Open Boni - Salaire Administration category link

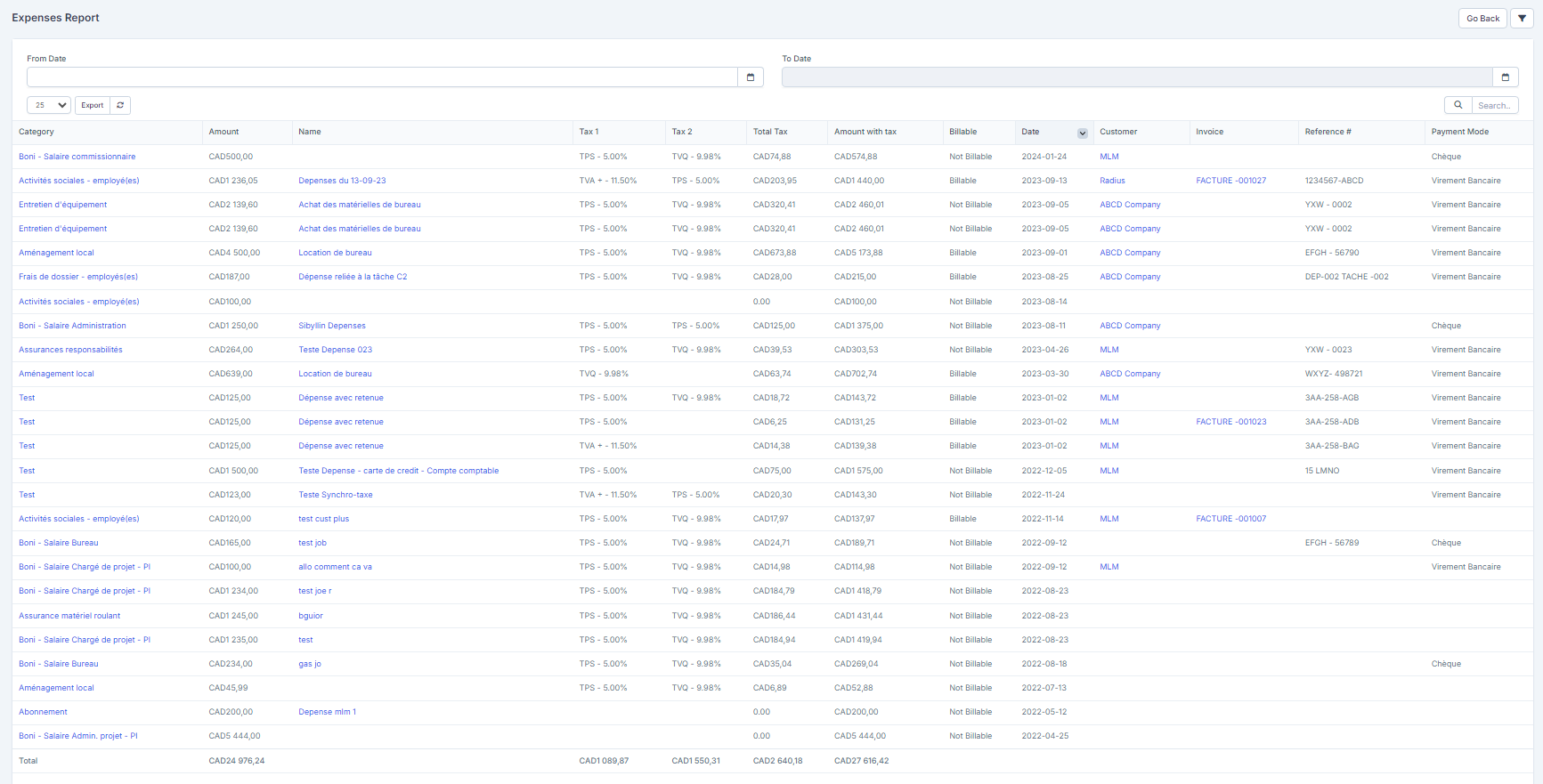(72, 326)
